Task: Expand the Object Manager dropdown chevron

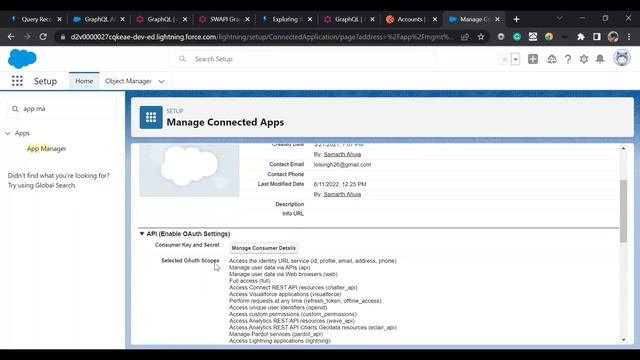Action: [162, 81]
